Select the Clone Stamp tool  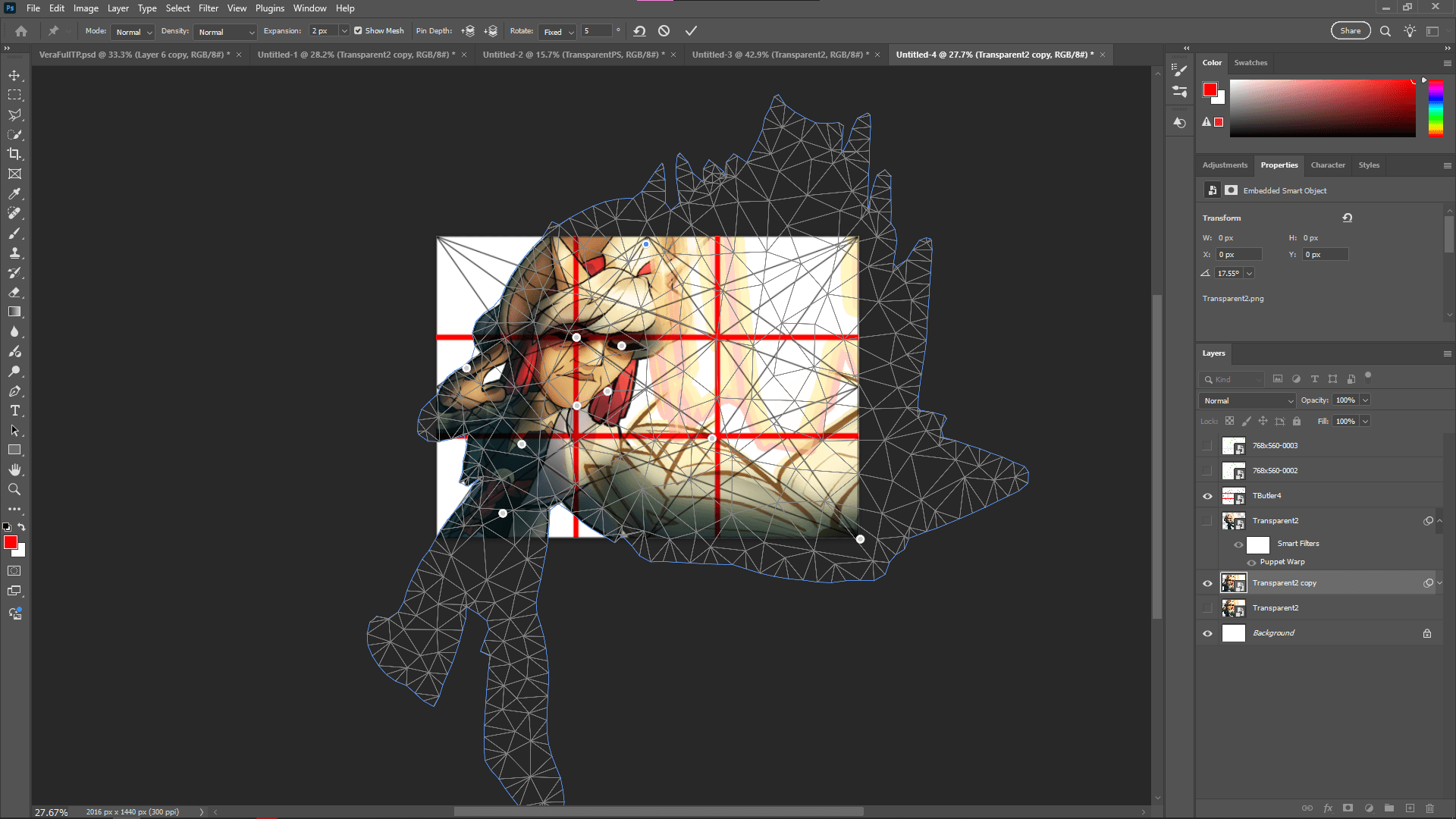point(14,253)
